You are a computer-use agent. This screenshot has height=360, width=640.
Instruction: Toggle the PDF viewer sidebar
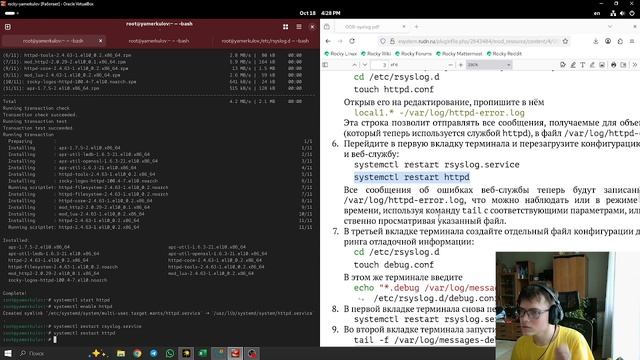click(325, 65)
